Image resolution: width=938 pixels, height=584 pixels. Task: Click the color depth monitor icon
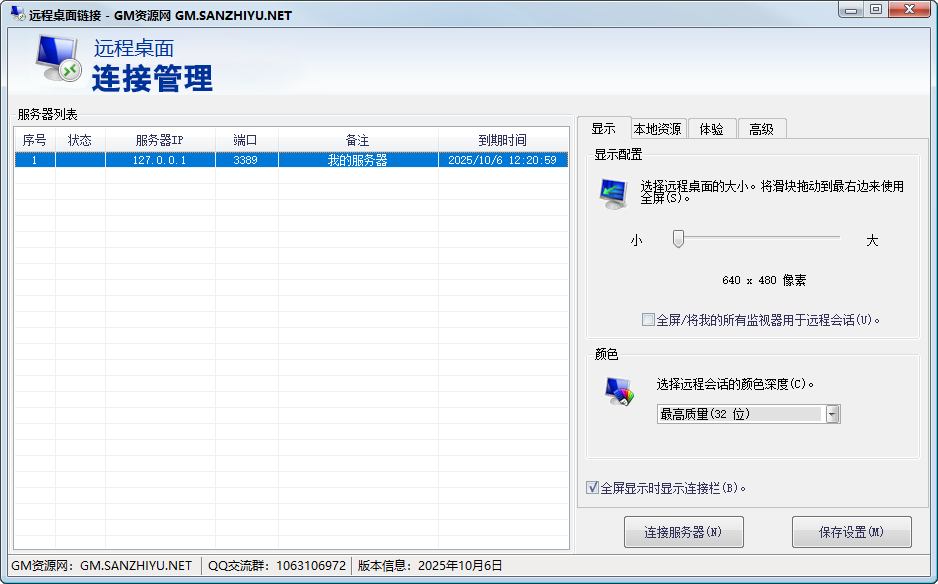point(619,392)
